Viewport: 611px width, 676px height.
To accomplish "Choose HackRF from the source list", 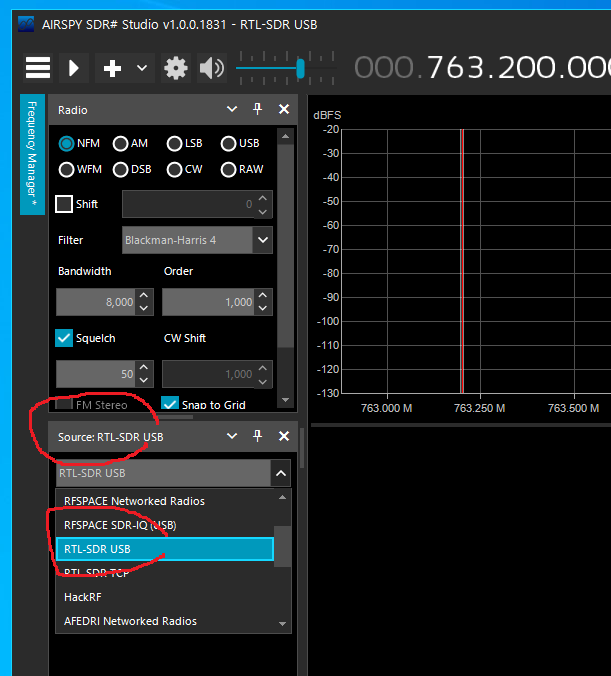I will coord(84,597).
